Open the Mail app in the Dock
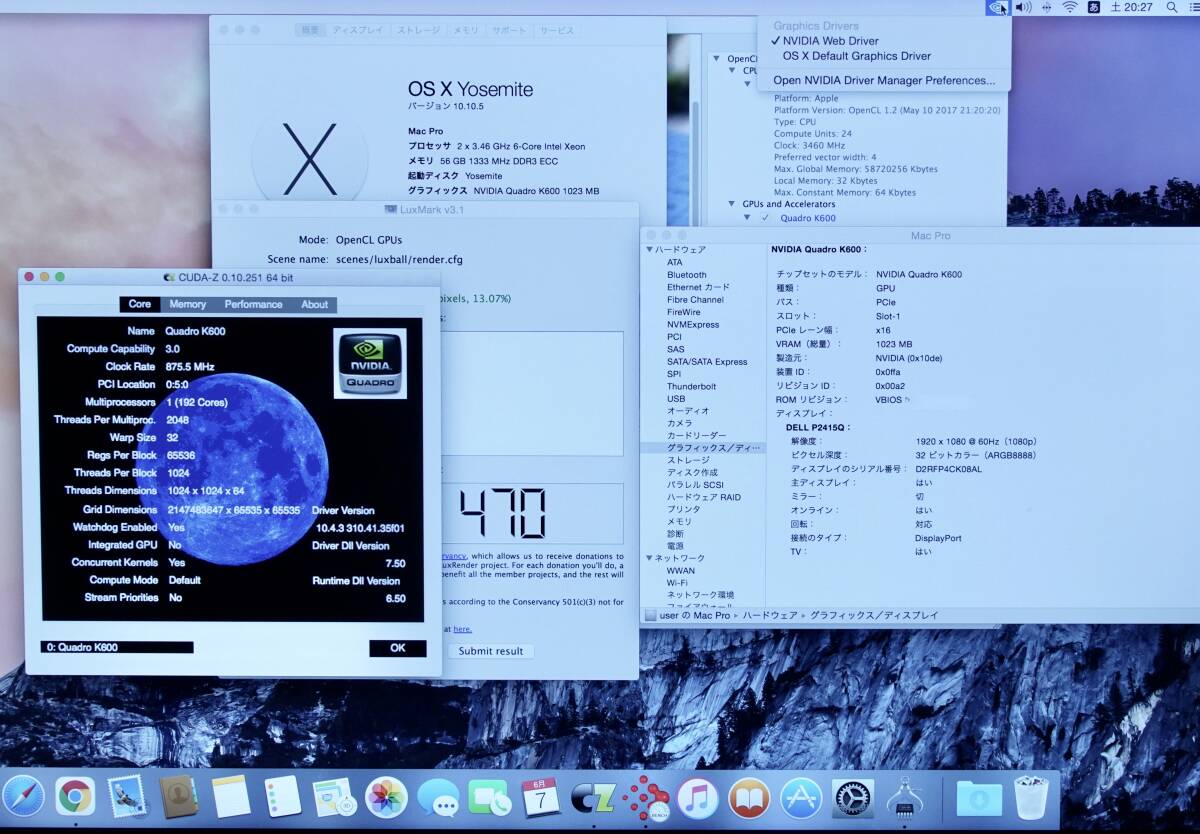The image size is (1200, 834). coord(127,797)
